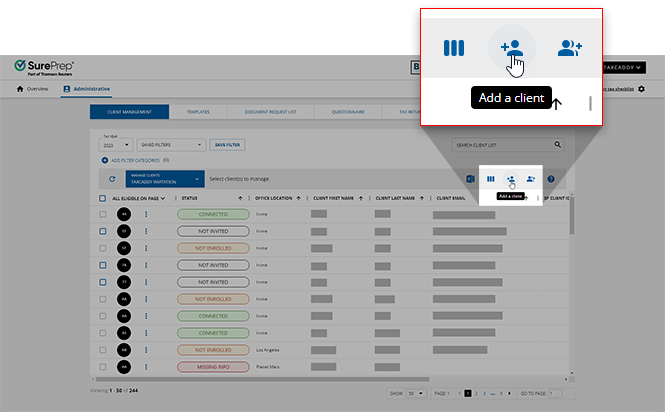Sort by Client First Name arrow
The width and height of the screenshot is (665, 412).
(x=361, y=198)
